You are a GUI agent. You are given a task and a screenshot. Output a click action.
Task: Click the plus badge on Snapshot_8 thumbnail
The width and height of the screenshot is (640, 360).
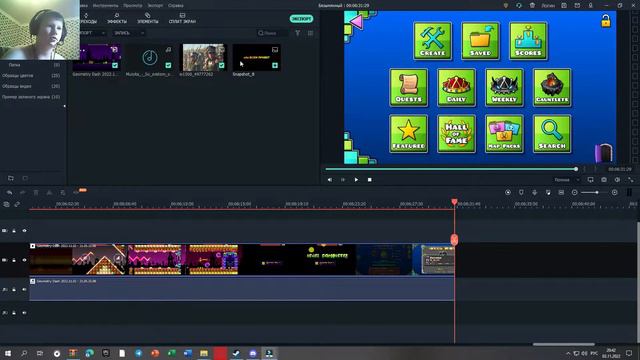(x=275, y=65)
